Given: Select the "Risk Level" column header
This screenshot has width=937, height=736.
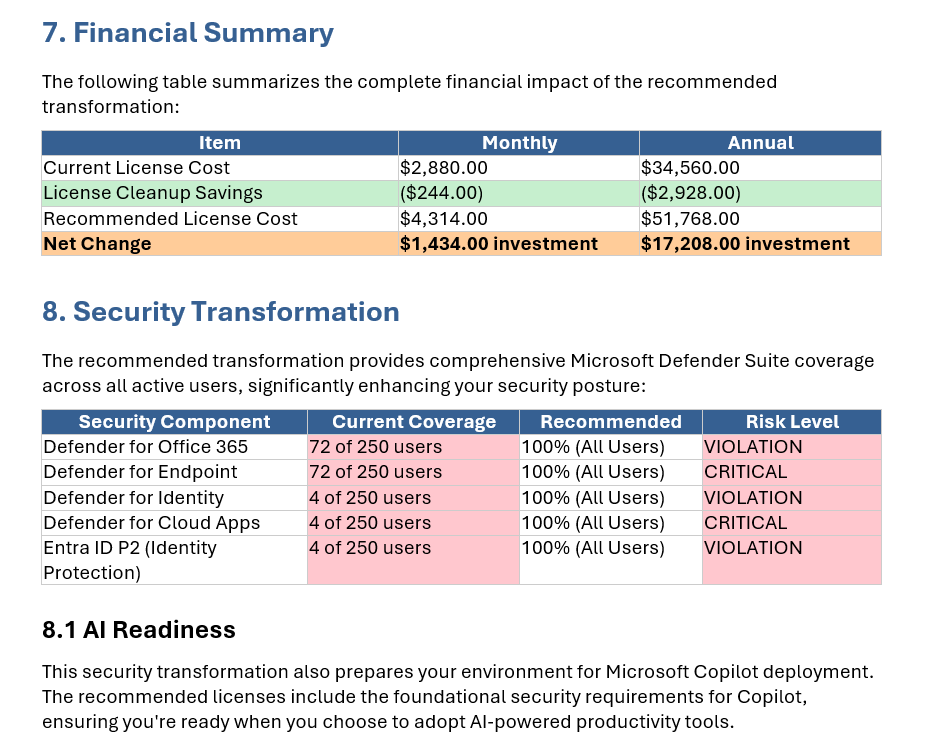Looking at the screenshot, I should click(791, 421).
